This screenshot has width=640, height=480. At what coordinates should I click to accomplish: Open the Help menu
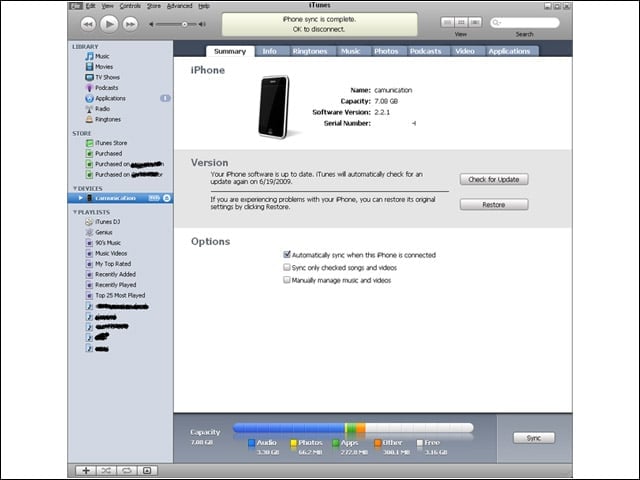(x=204, y=6)
